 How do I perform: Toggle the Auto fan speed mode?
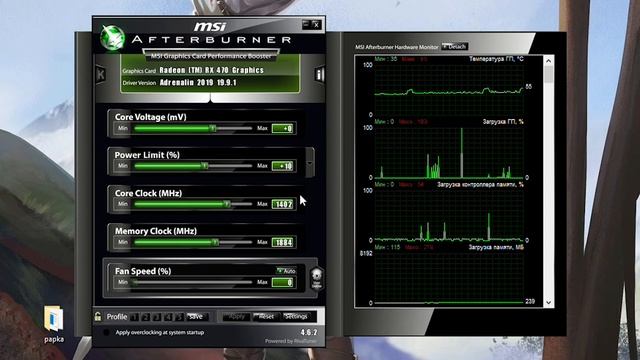click(x=287, y=271)
